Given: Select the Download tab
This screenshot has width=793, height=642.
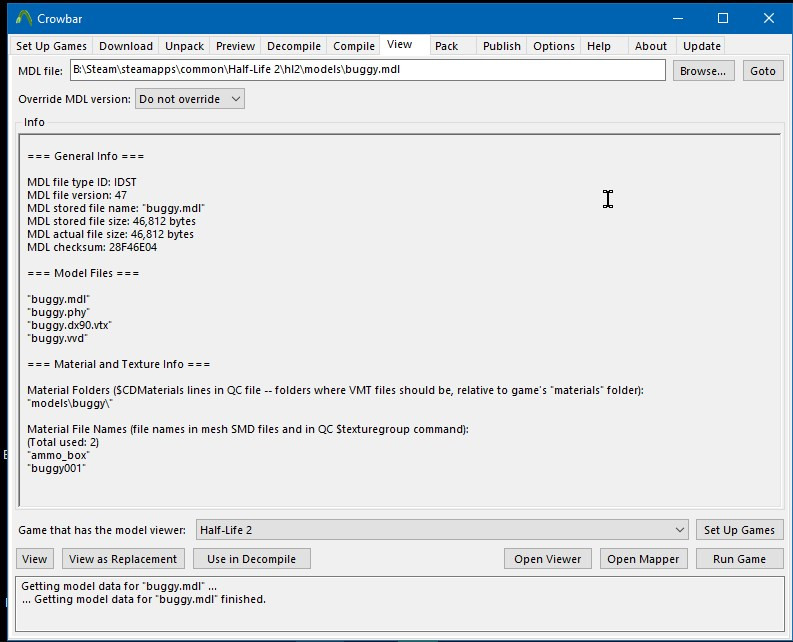Looking at the screenshot, I should point(126,46).
